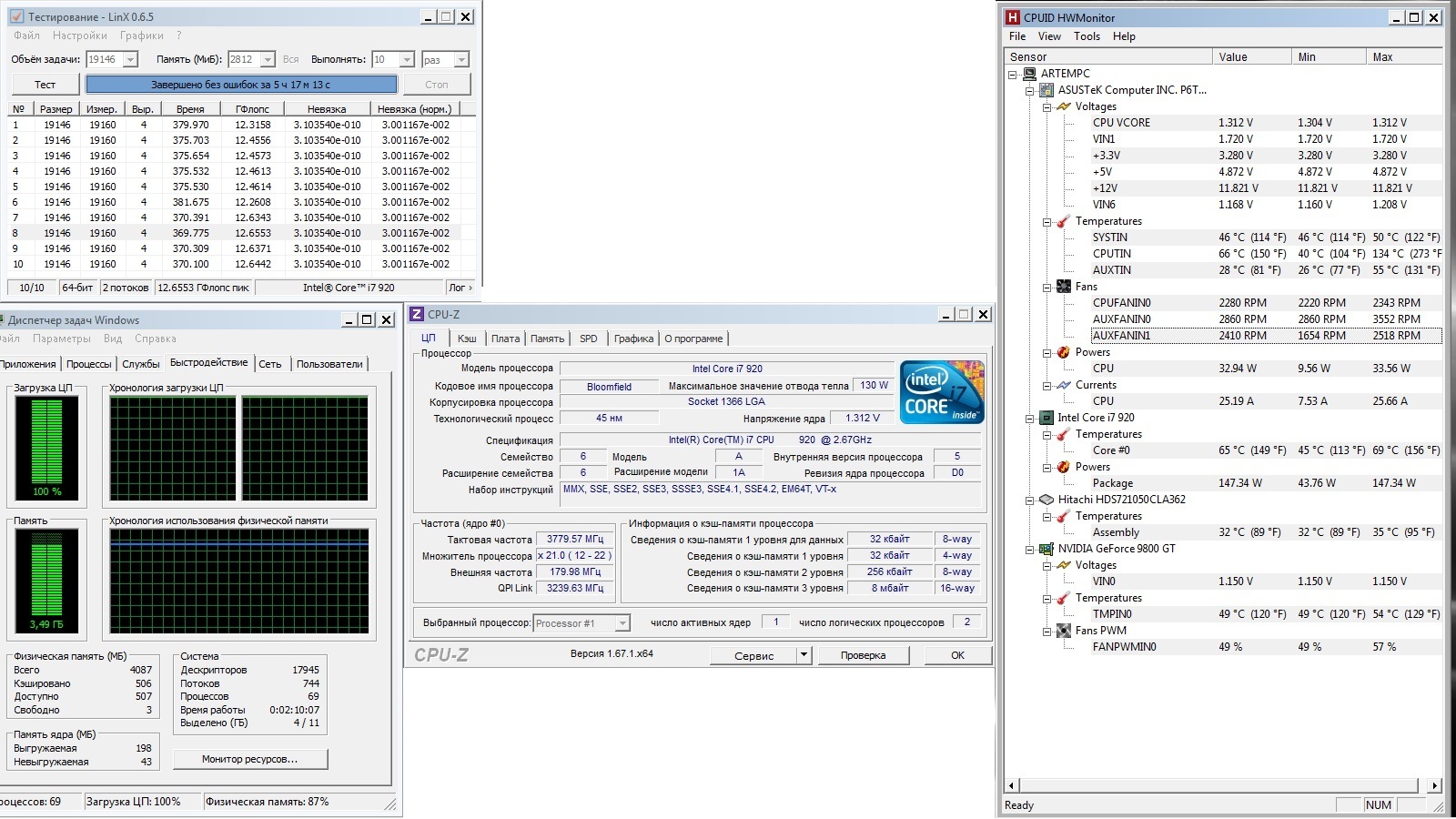Collapse the ASUSTeK Computer INC. node
Image resolution: width=1456 pixels, height=819 pixels.
point(1029,91)
